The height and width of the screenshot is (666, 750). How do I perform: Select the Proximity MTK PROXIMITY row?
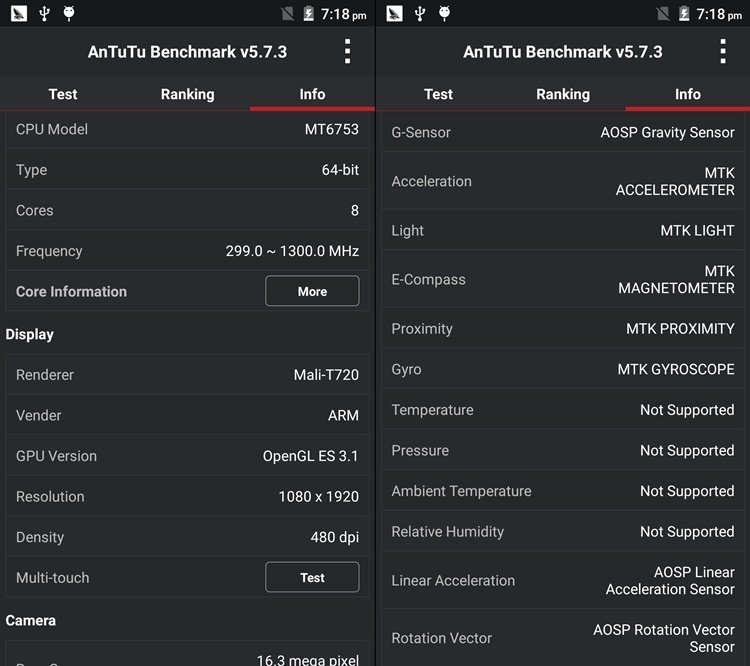(x=562, y=329)
